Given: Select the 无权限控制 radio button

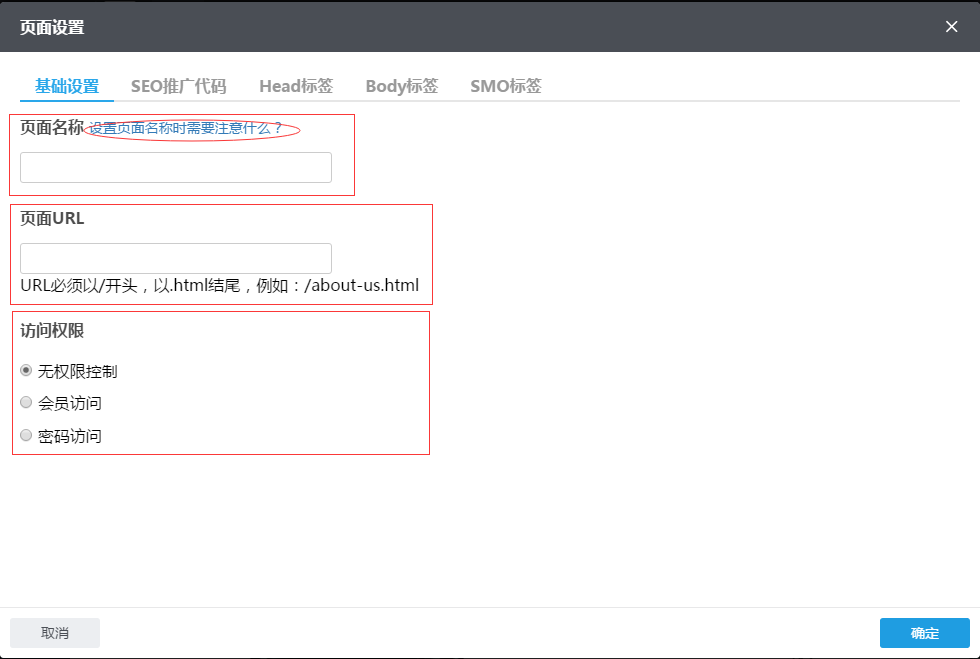Looking at the screenshot, I should (26, 370).
